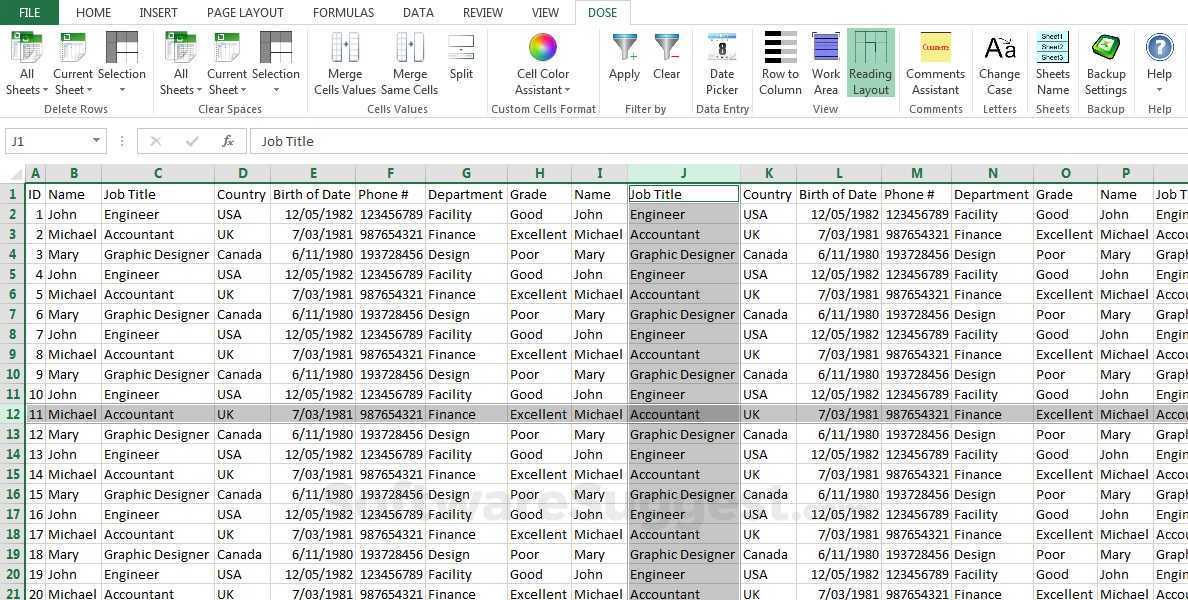The height and width of the screenshot is (600, 1188).
Task: Switch to the FORMULAS ribbon tab
Action: tap(343, 13)
